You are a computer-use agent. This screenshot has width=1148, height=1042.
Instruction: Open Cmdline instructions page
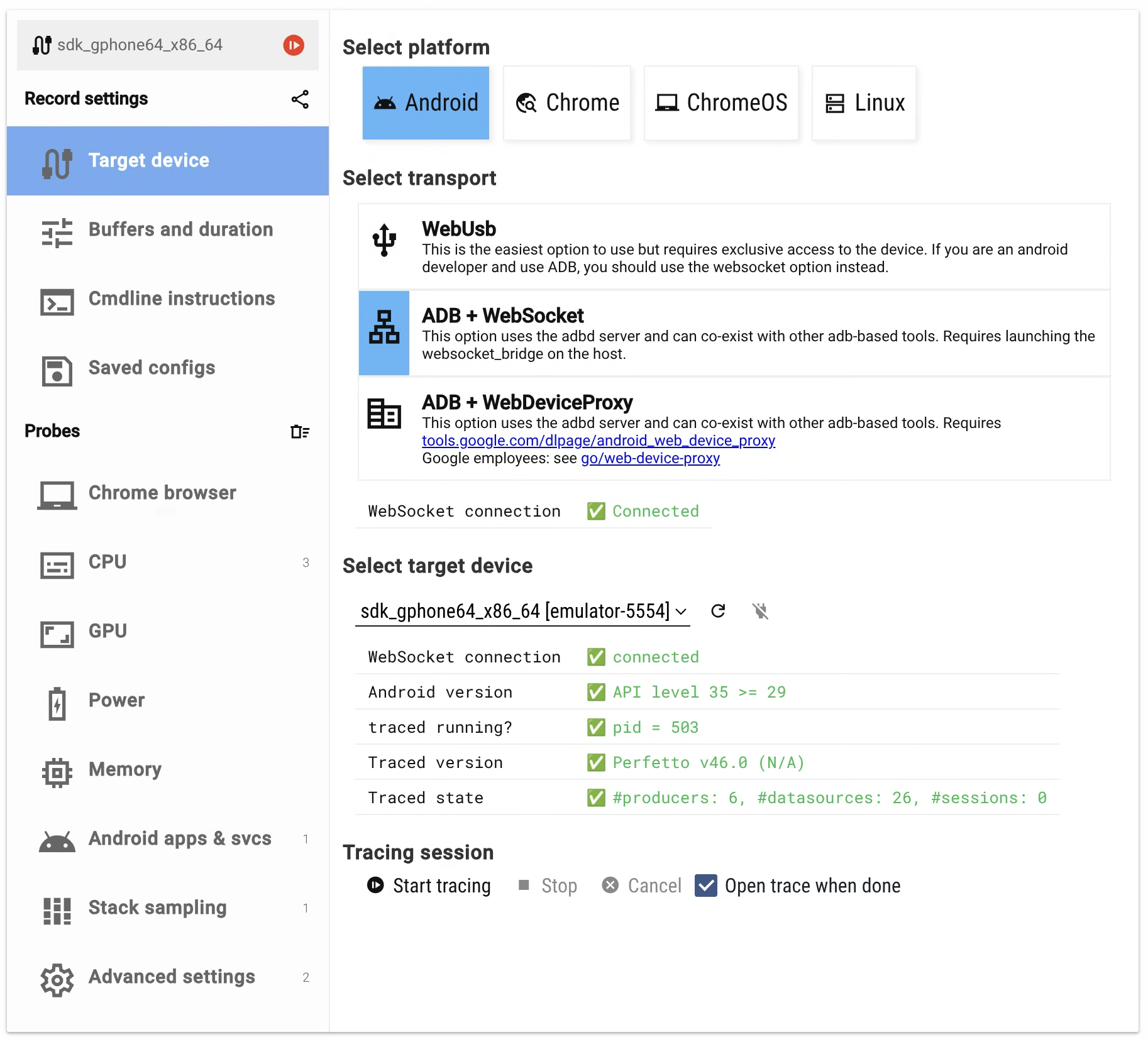182,299
